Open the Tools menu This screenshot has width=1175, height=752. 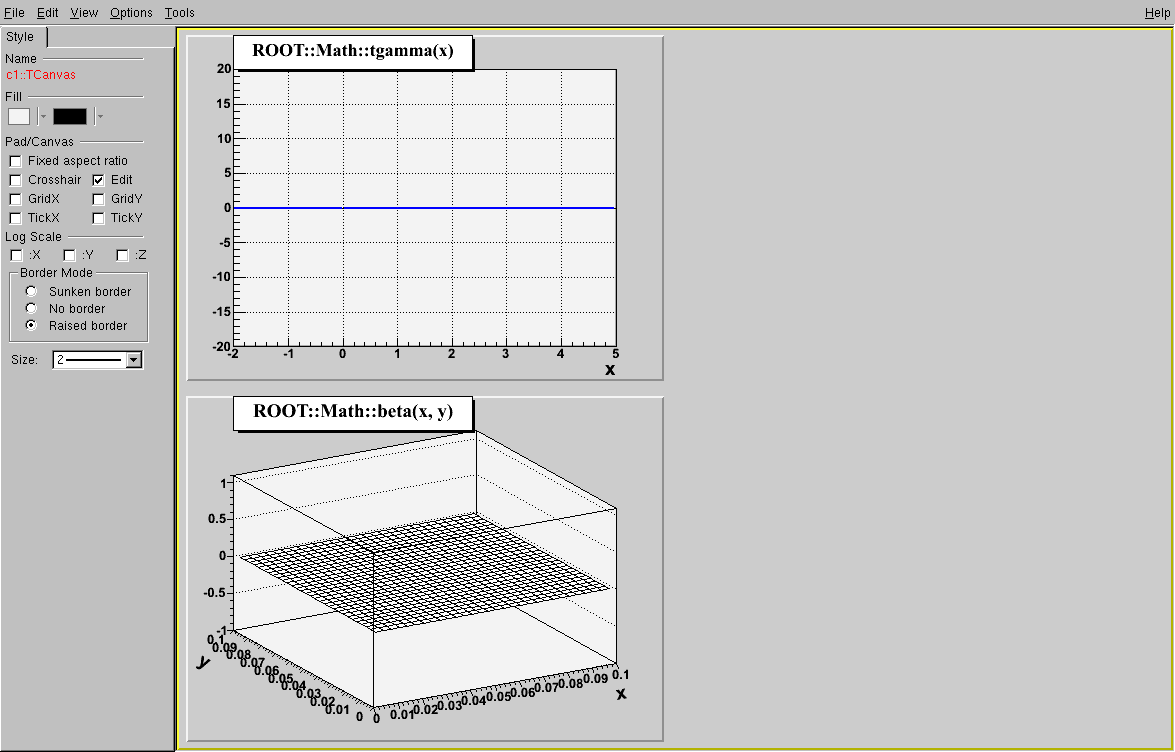coord(180,13)
